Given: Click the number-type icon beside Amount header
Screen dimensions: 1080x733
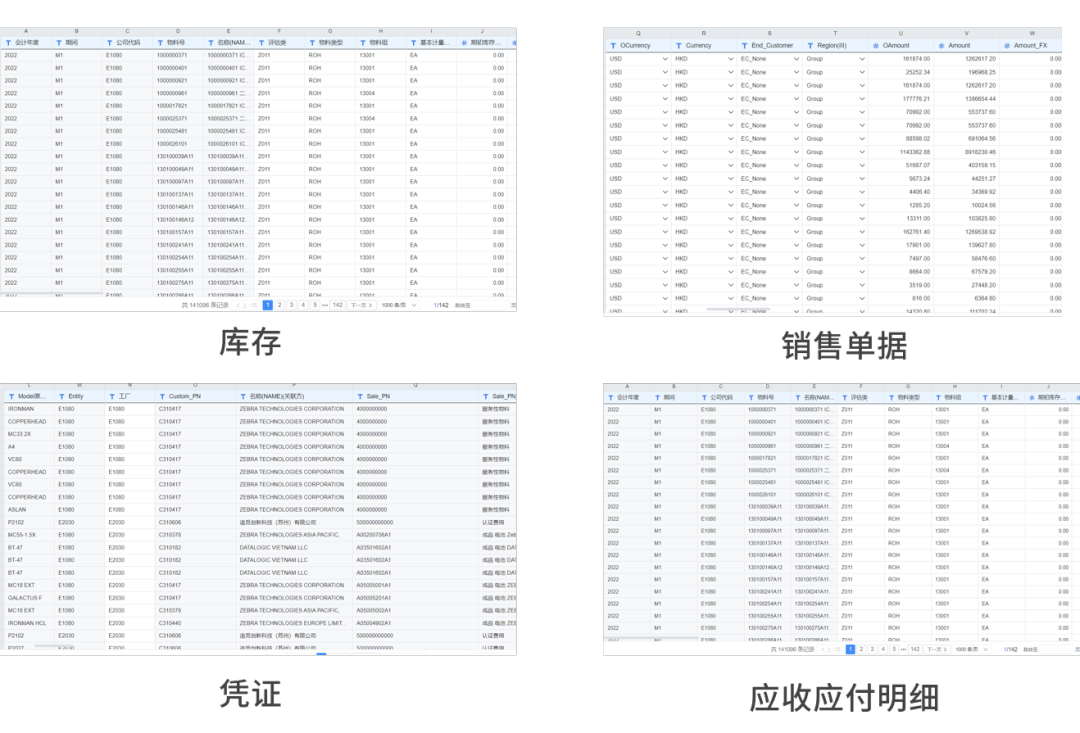Looking at the screenshot, I should tap(942, 45).
